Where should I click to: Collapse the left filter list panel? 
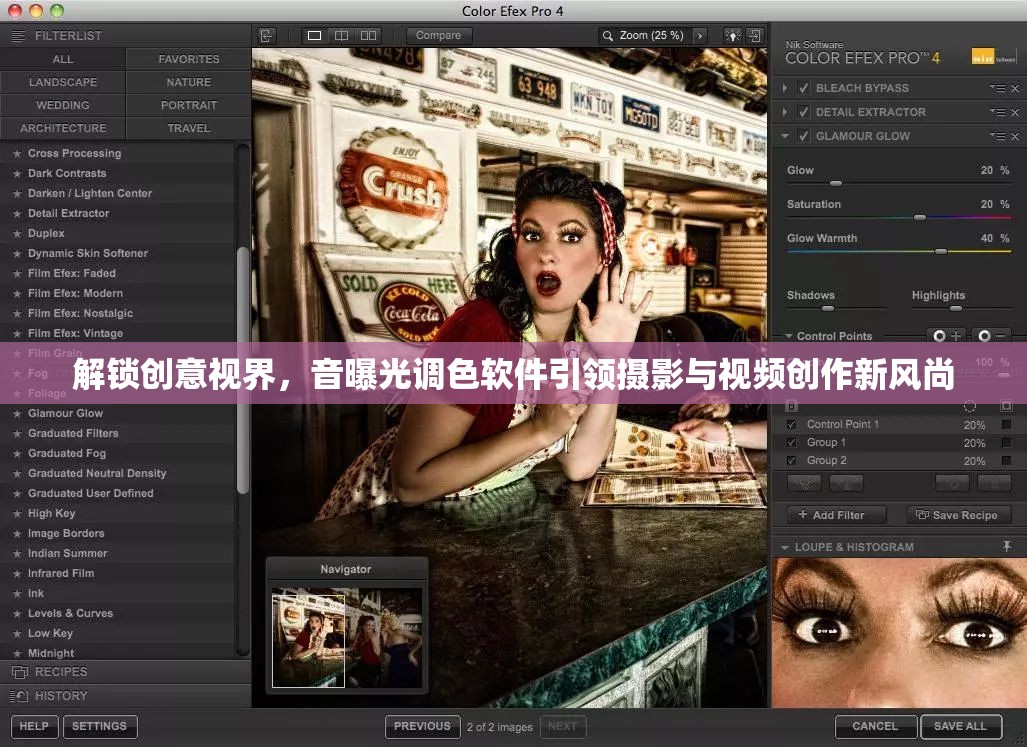[266, 35]
